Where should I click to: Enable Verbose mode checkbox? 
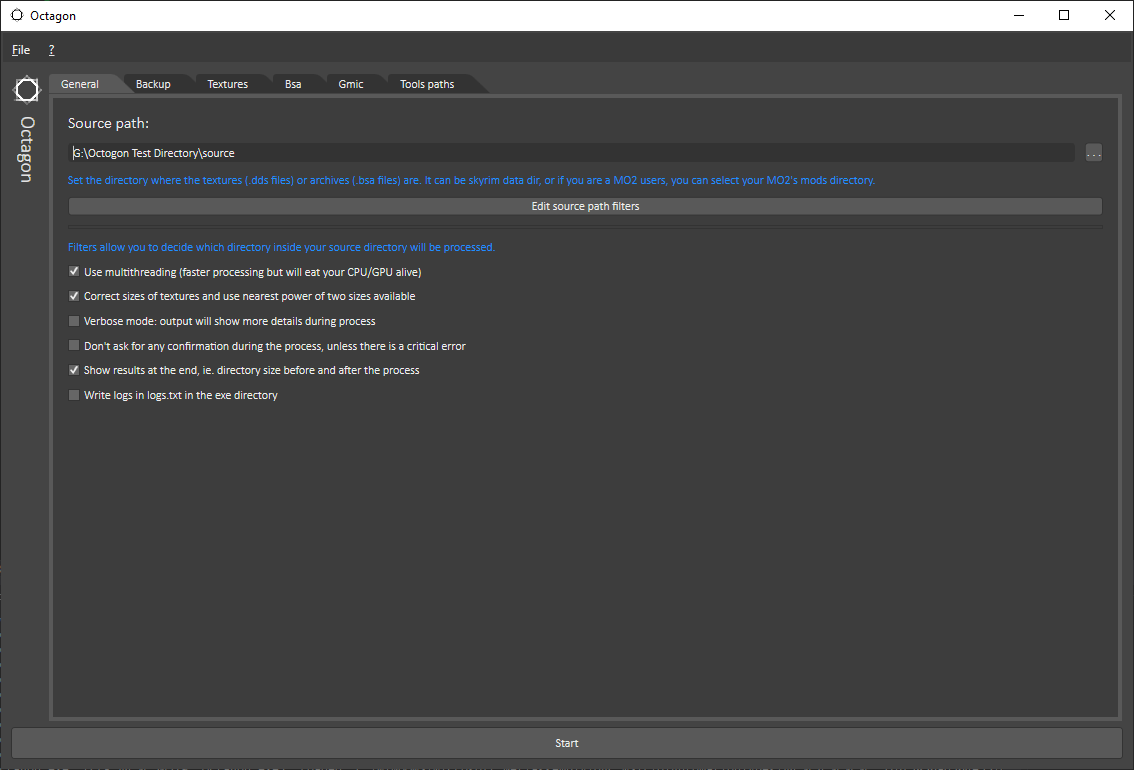coord(74,321)
